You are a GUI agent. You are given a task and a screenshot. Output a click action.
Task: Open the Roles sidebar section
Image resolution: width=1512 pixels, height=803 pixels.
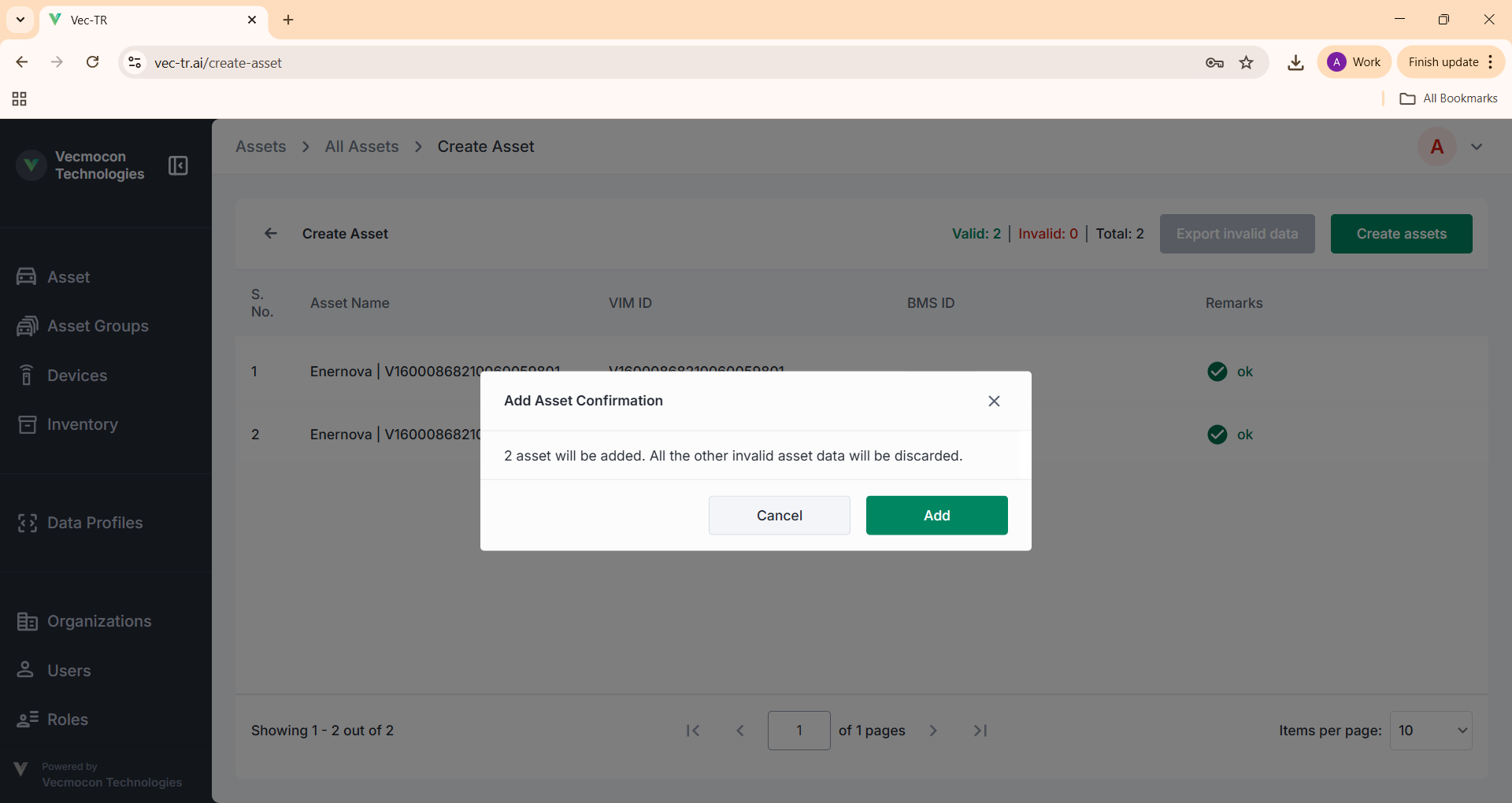click(x=68, y=720)
